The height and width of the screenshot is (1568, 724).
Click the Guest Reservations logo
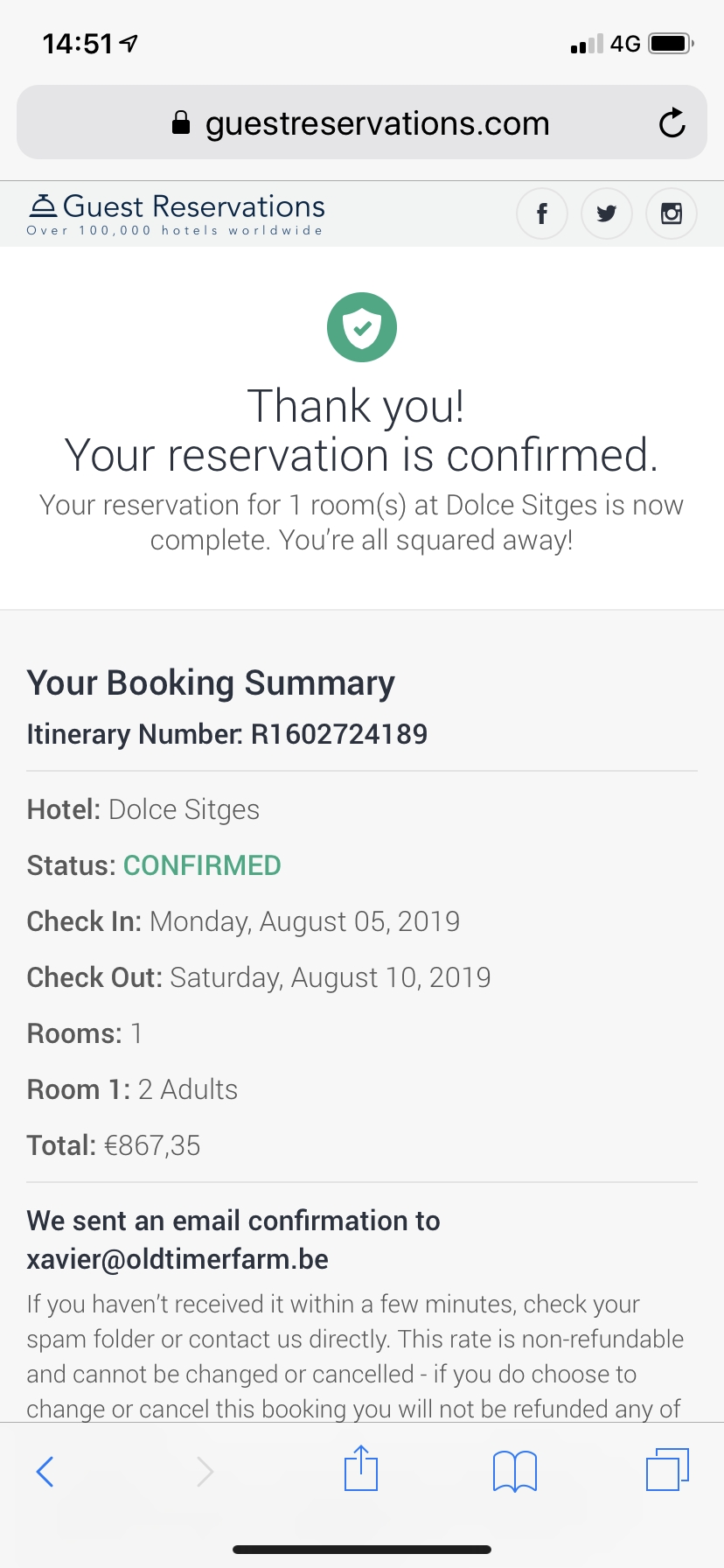176,214
